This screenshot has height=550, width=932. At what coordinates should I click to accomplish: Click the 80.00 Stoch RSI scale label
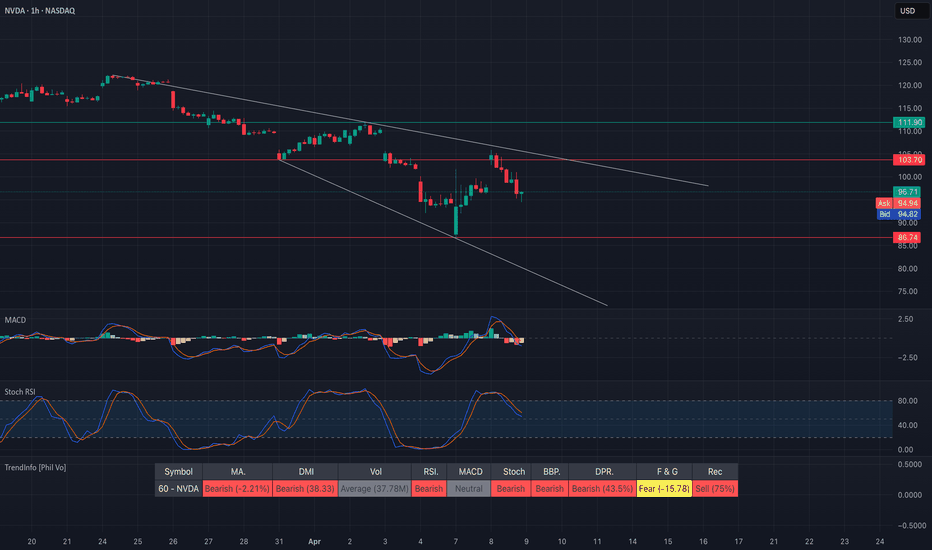[x=907, y=401]
